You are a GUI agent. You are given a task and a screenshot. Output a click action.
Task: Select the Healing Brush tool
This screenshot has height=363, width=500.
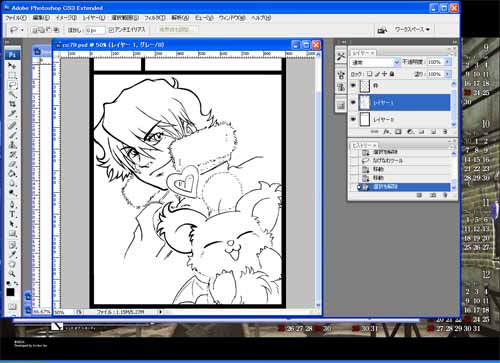click(x=12, y=126)
